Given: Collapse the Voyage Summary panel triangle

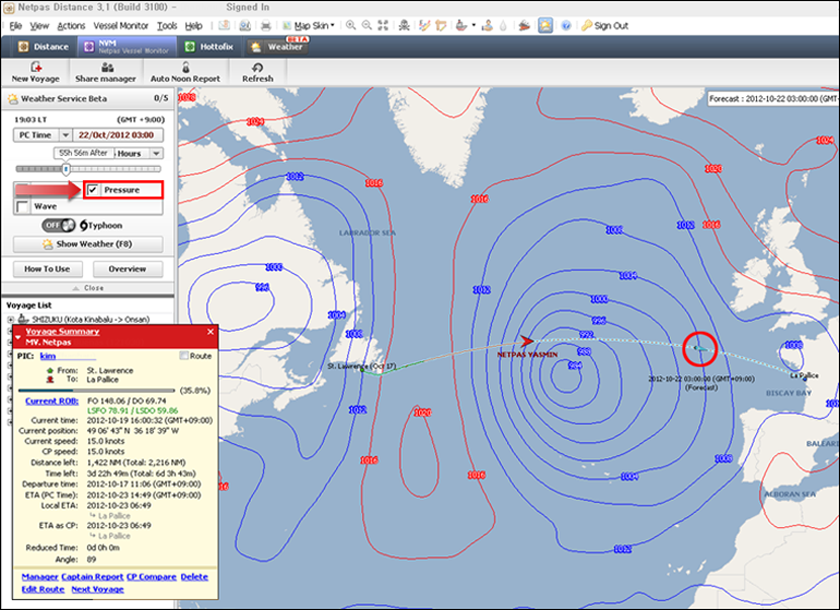Looking at the screenshot, I should [18, 337].
